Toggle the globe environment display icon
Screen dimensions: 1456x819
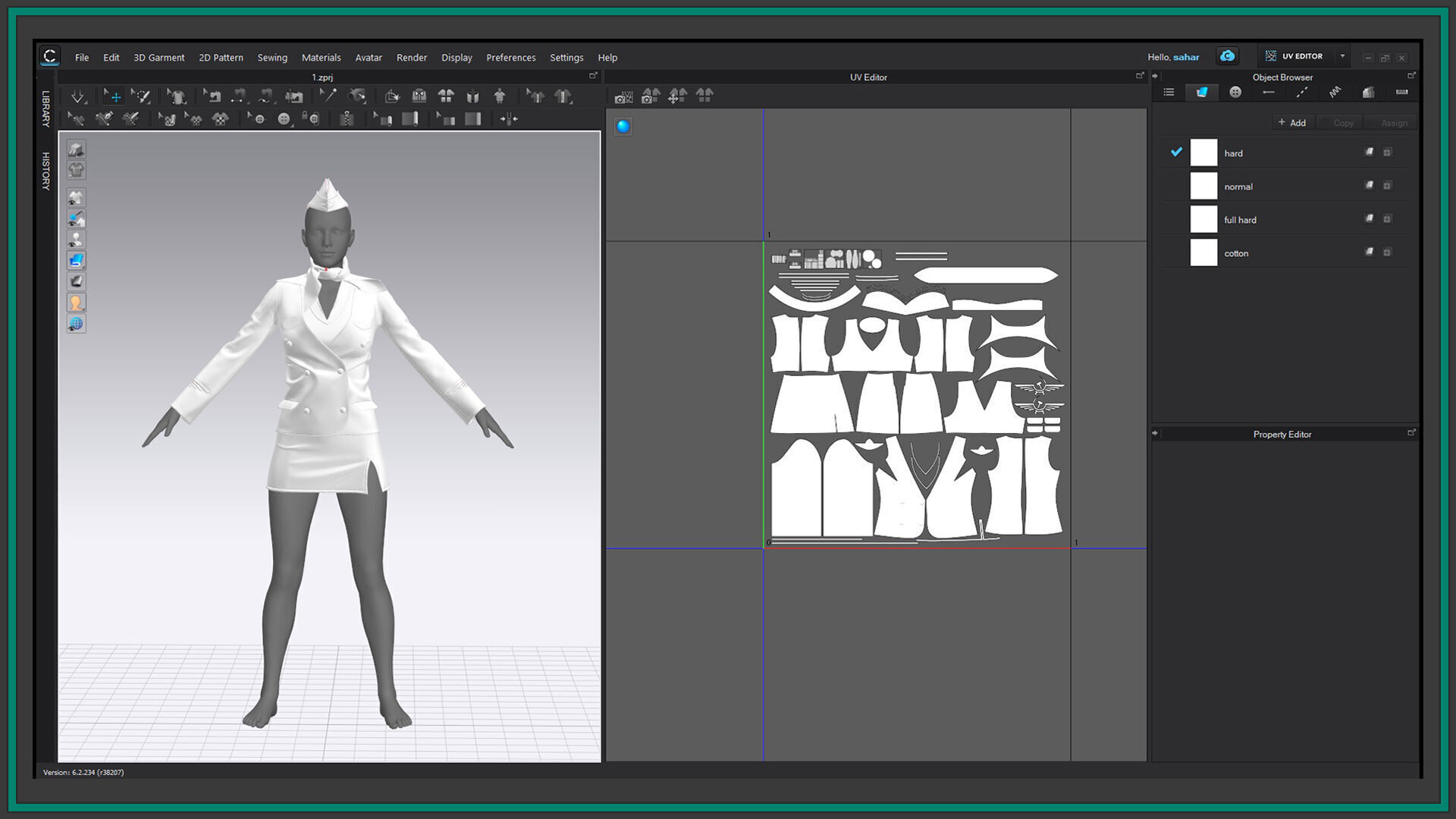coord(76,324)
